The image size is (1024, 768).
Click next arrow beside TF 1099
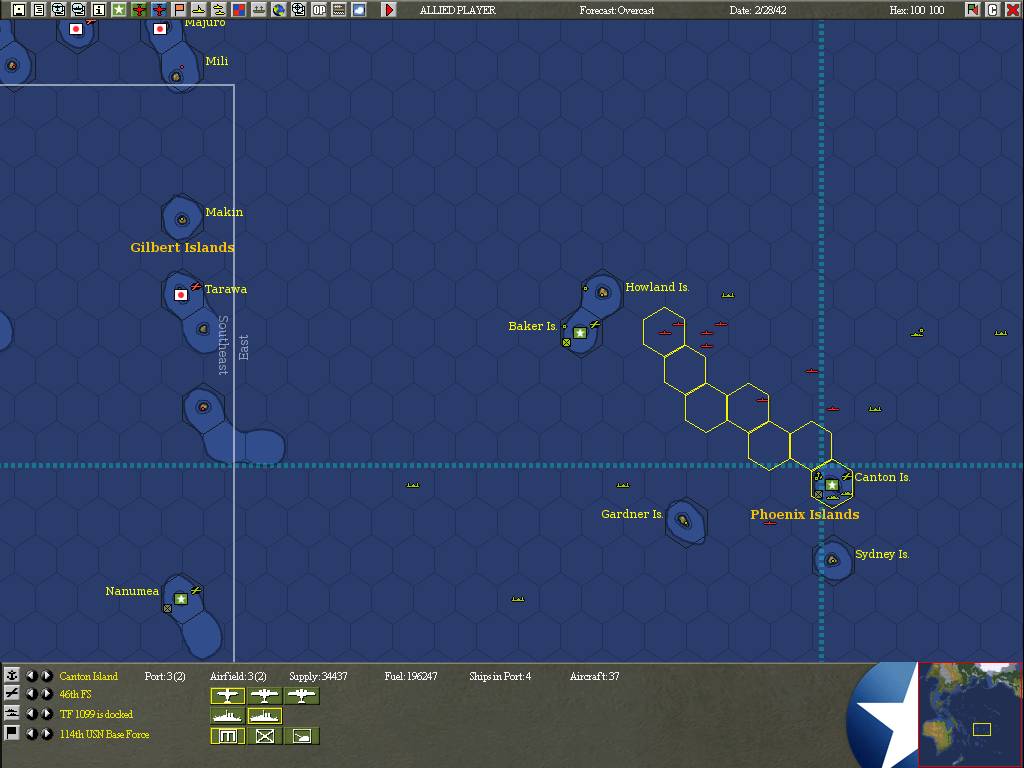point(46,714)
